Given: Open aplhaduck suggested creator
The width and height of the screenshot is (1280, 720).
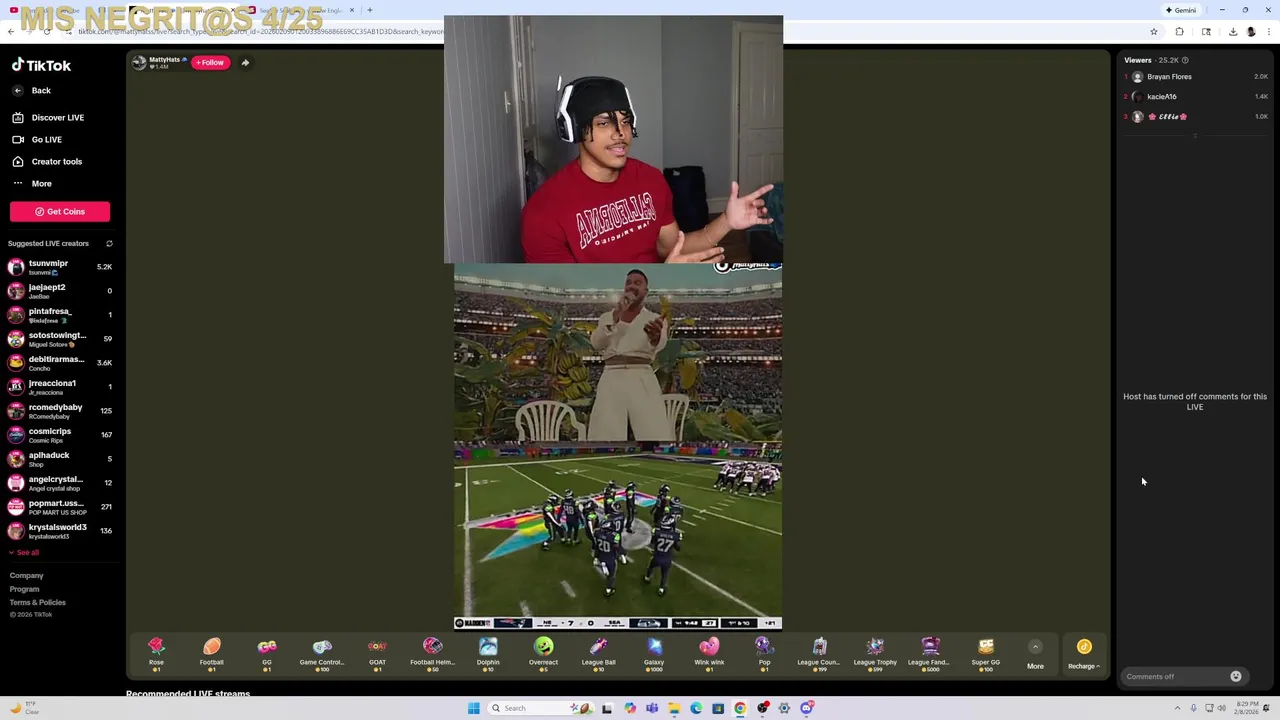Looking at the screenshot, I should point(60,459).
